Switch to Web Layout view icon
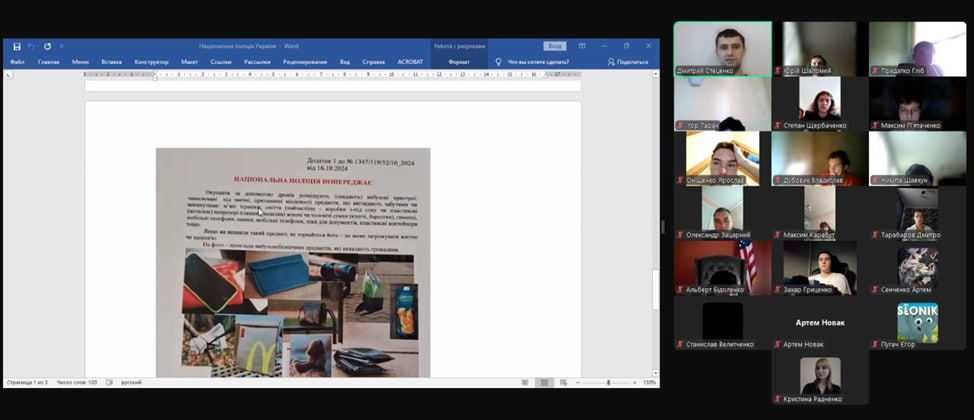The image size is (974, 420). click(563, 382)
